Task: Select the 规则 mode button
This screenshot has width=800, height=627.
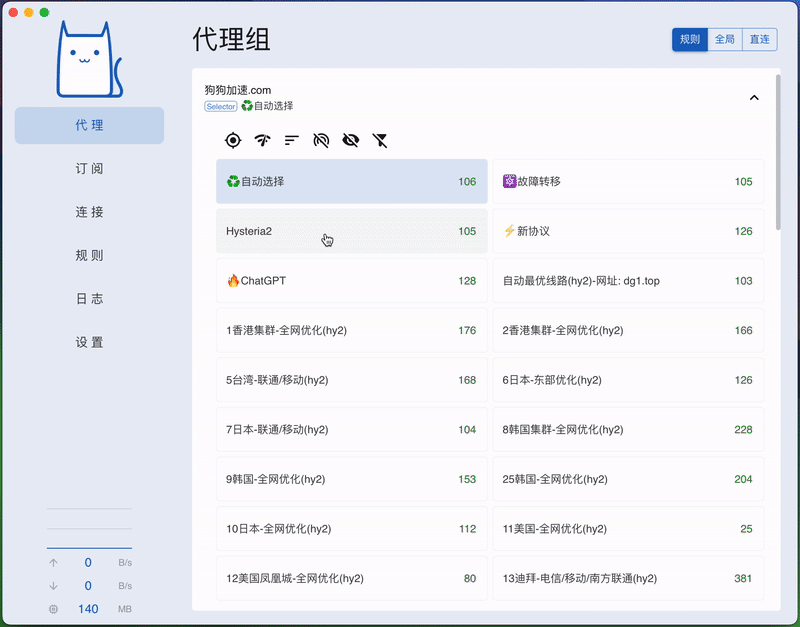Action: [690, 40]
